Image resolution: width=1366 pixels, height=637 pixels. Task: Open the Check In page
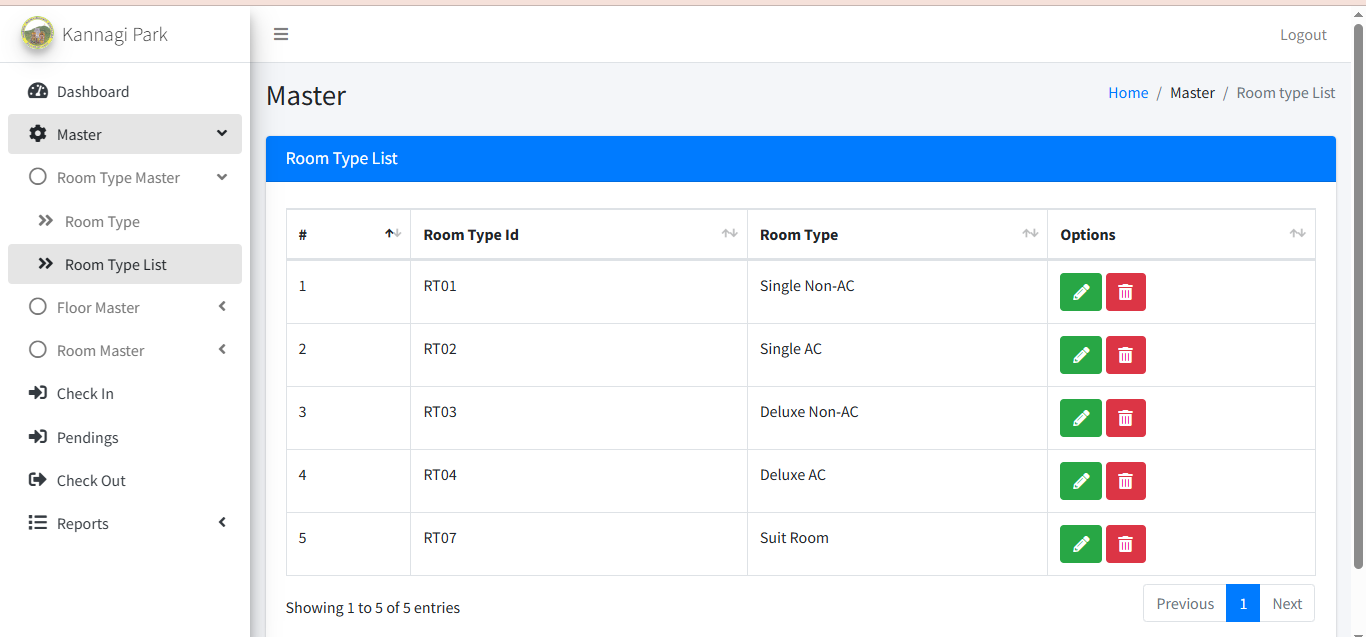click(85, 394)
